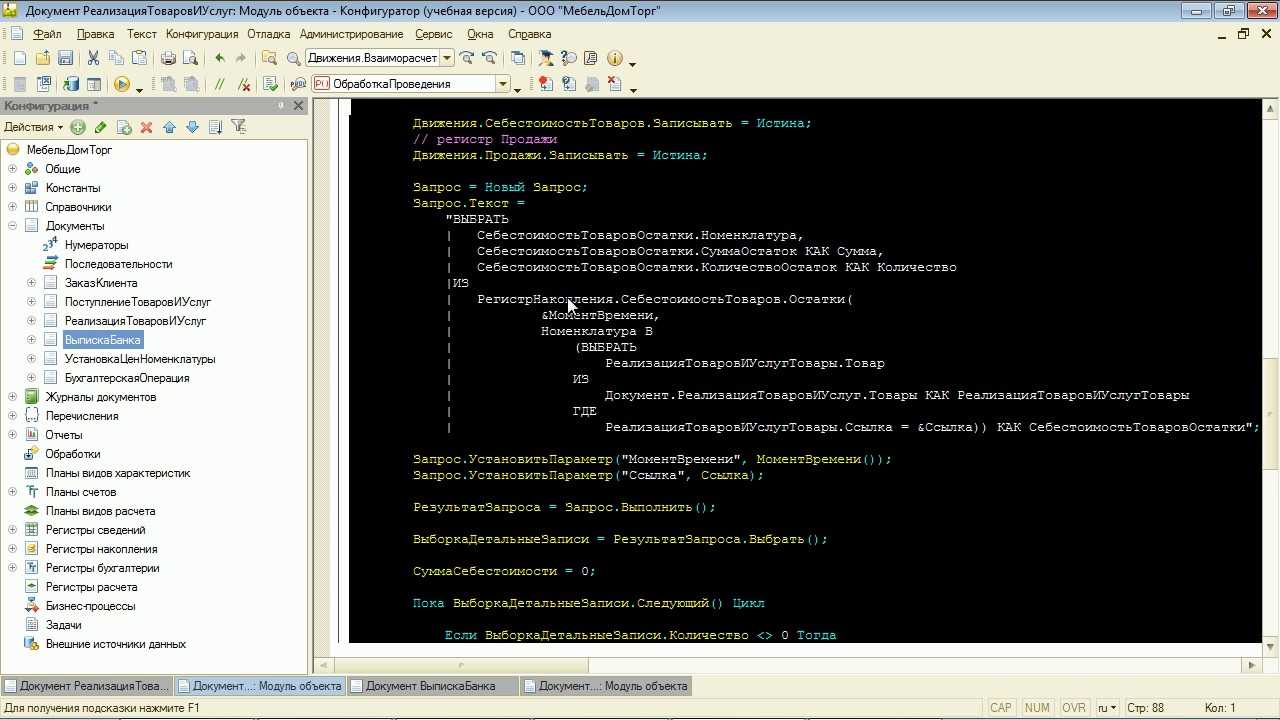
Task: Switch to first Документ РеализацияТова... window tab
Action: pyautogui.click(x=86, y=686)
